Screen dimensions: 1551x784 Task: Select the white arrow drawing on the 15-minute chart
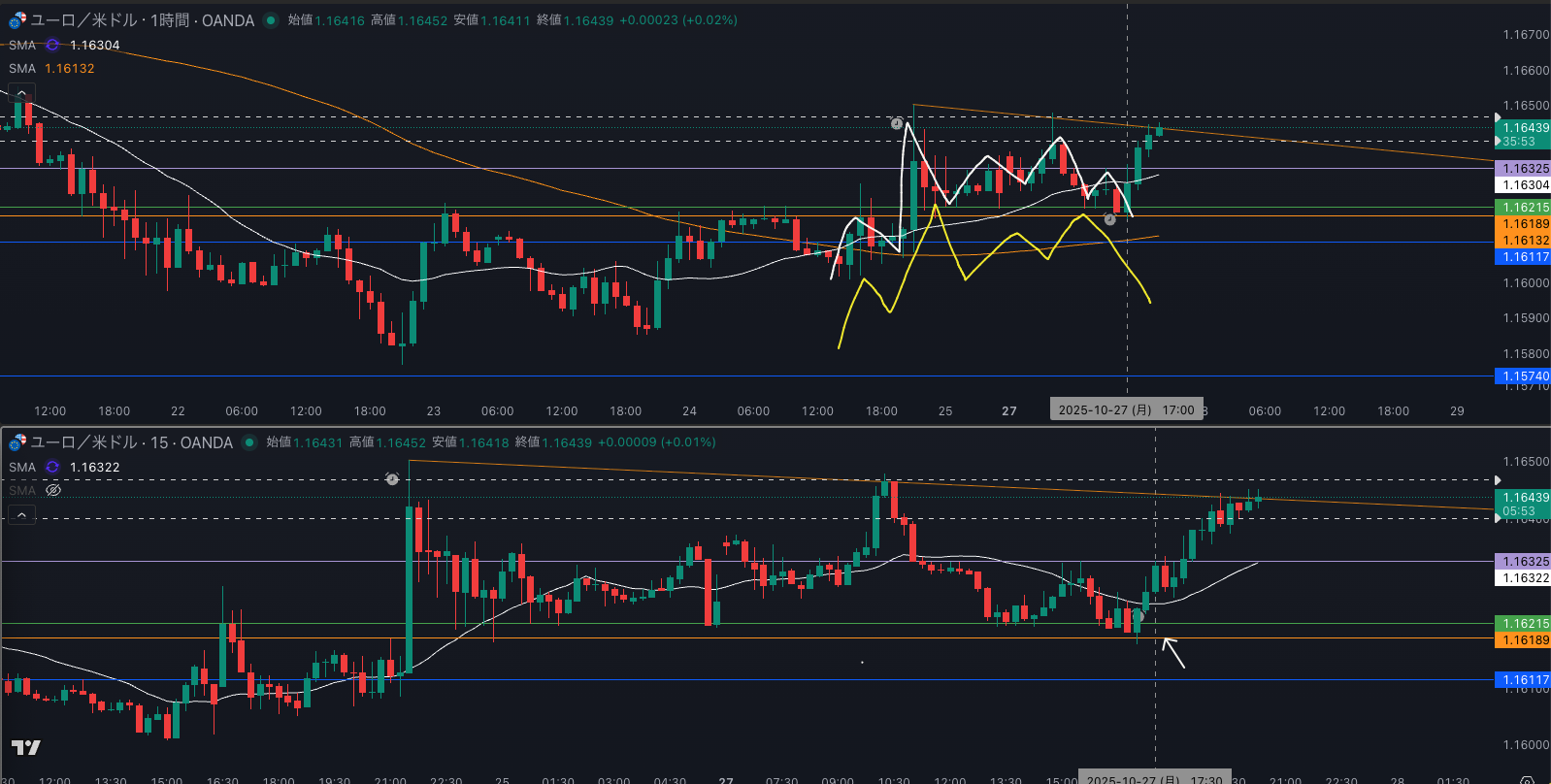point(1173,653)
